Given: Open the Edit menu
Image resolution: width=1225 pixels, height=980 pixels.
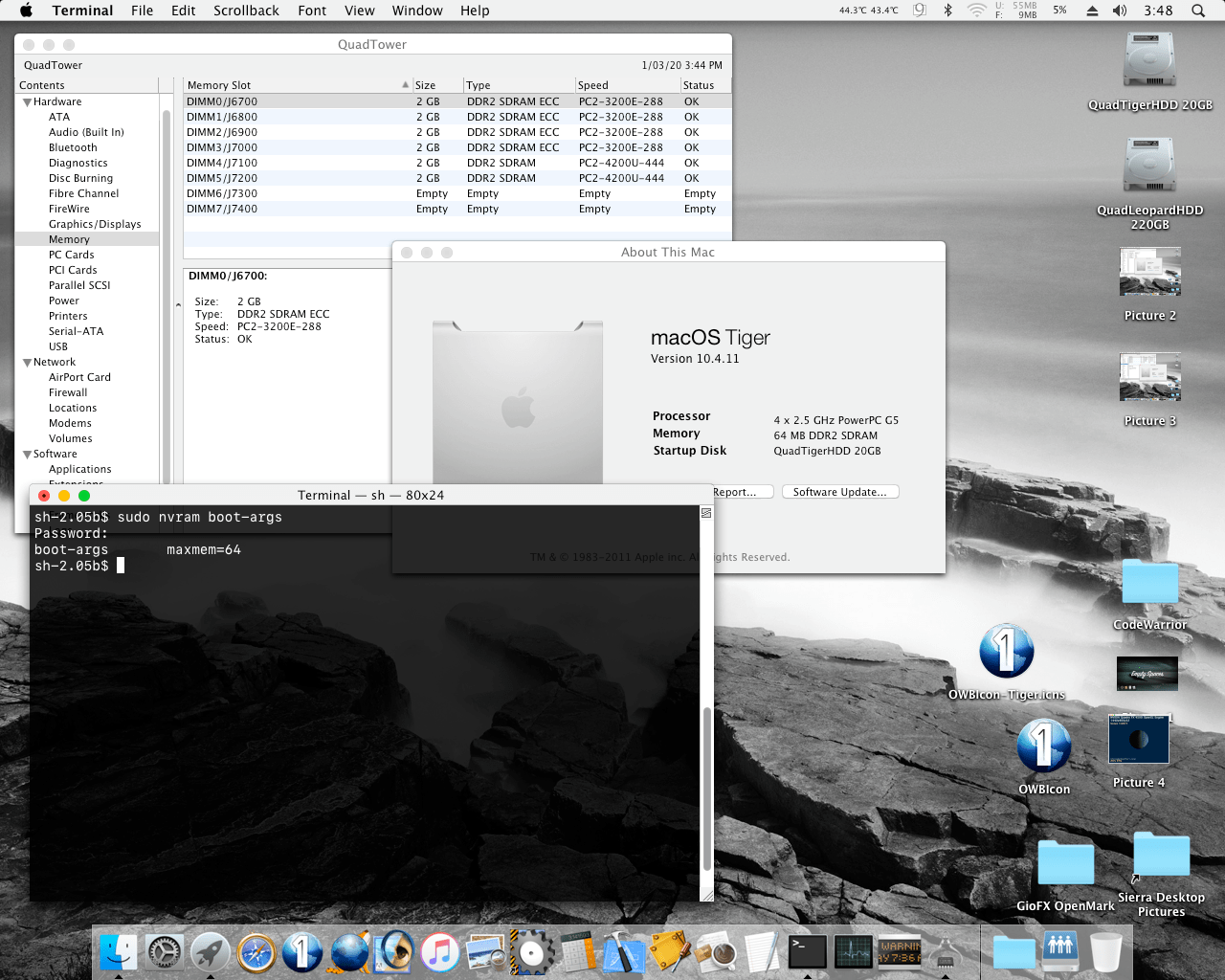Looking at the screenshot, I should [183, 11].
